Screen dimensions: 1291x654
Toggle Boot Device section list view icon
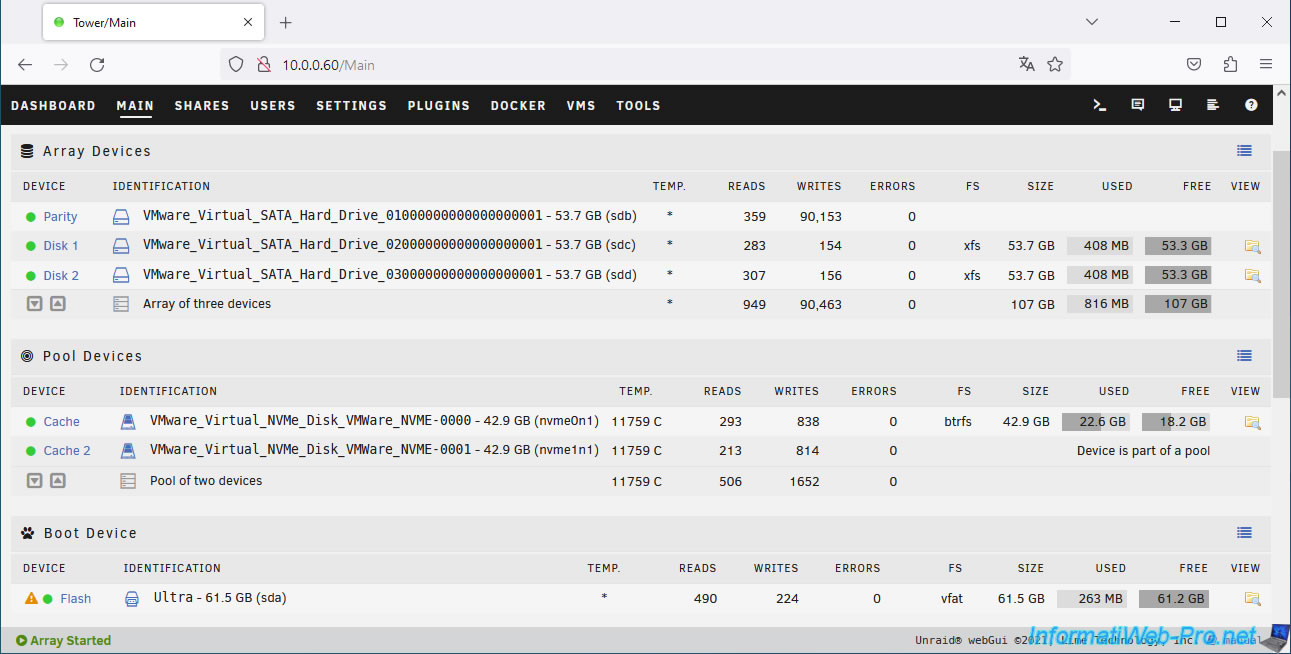pos(1244,533)
